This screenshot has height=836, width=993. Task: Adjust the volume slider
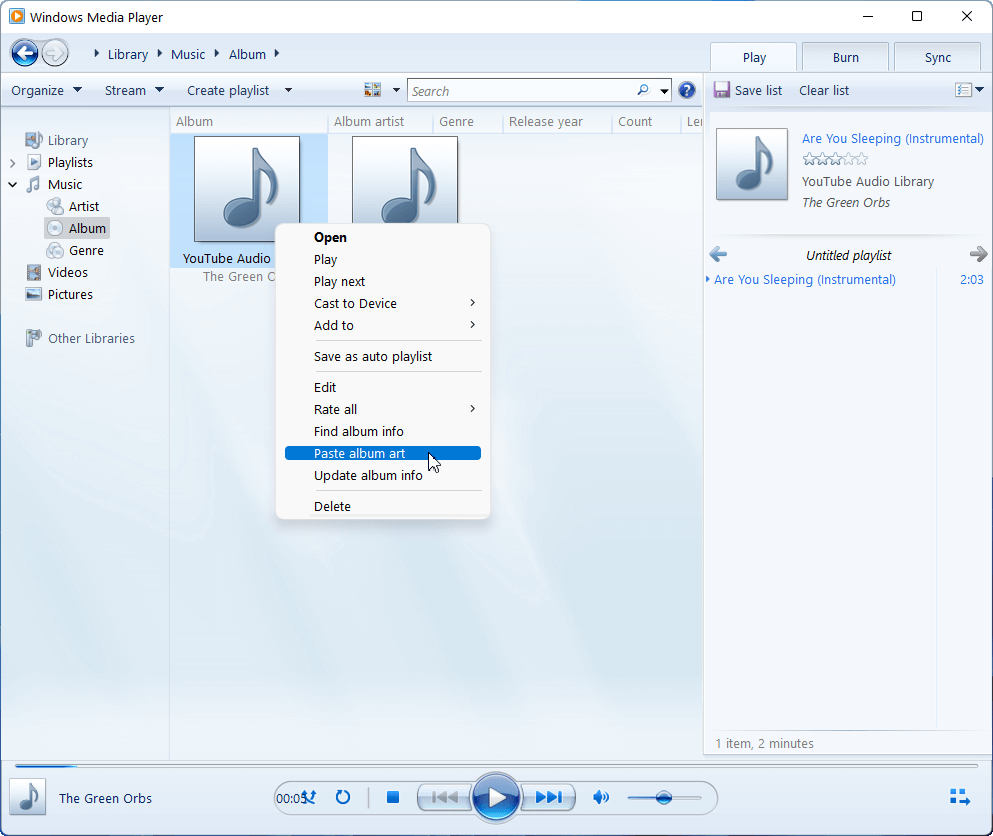664,797
